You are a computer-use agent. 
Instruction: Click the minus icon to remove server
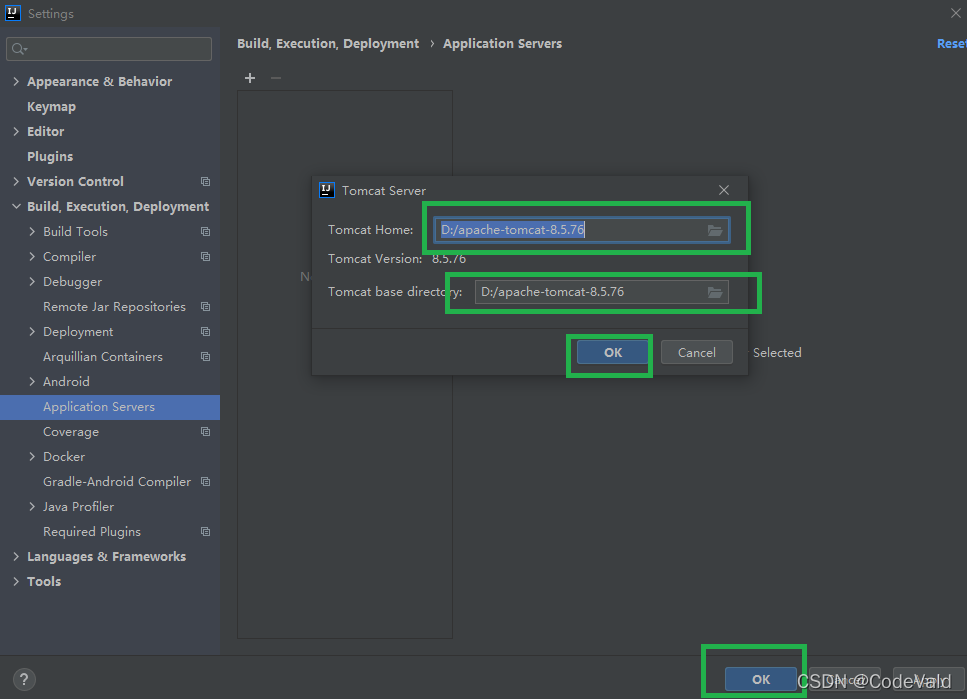(276, 78)
